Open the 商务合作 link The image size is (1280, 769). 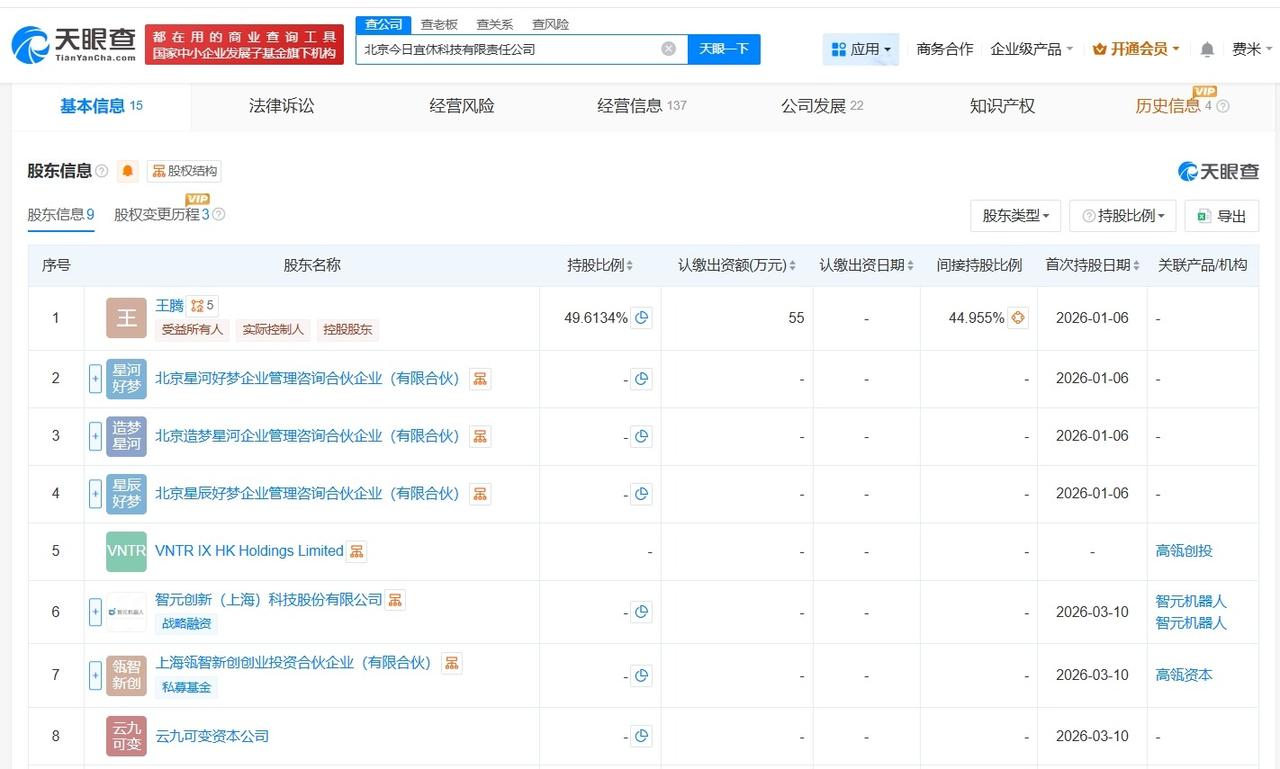[945, 49]
